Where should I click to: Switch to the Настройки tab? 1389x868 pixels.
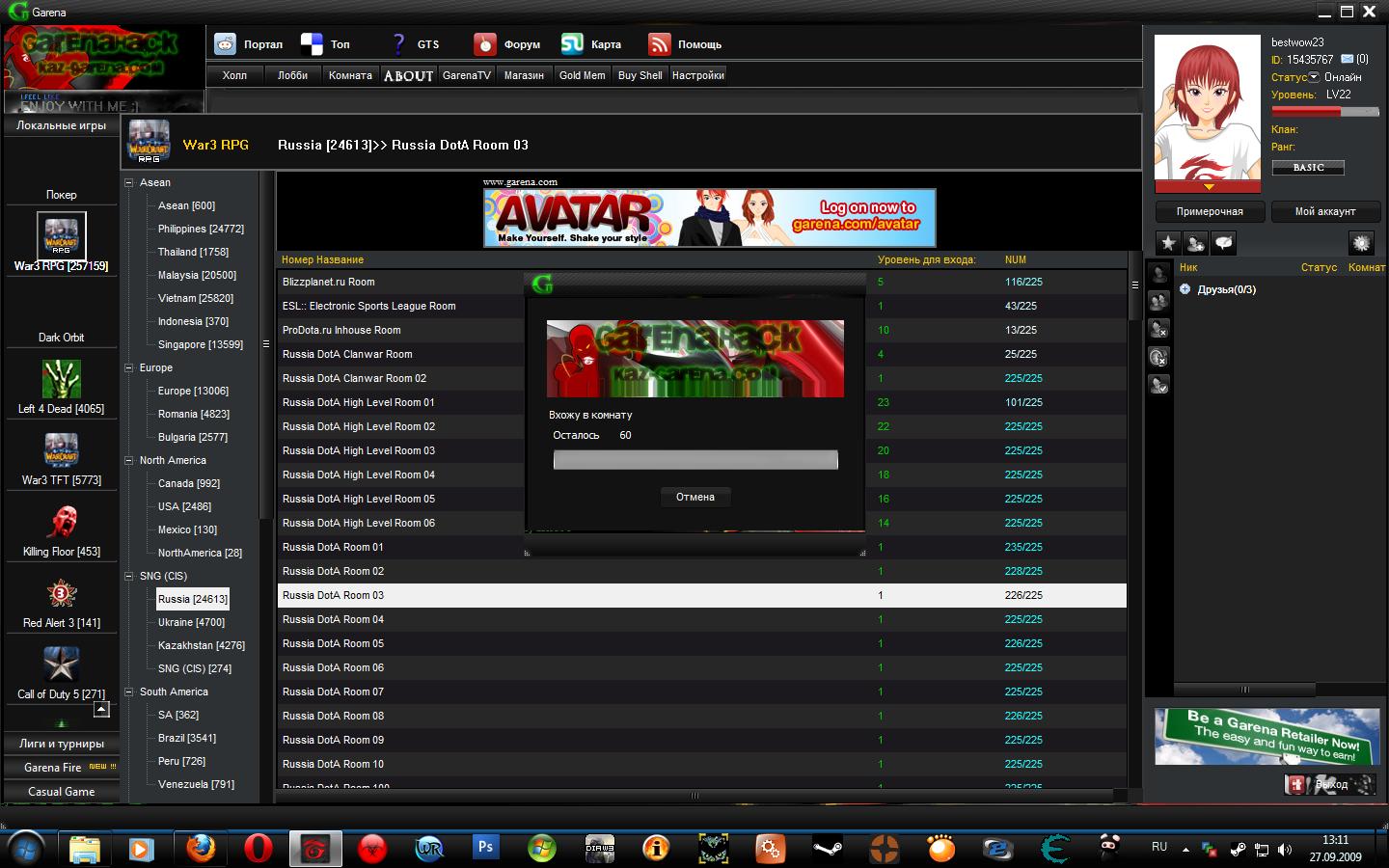pos(698,75)
